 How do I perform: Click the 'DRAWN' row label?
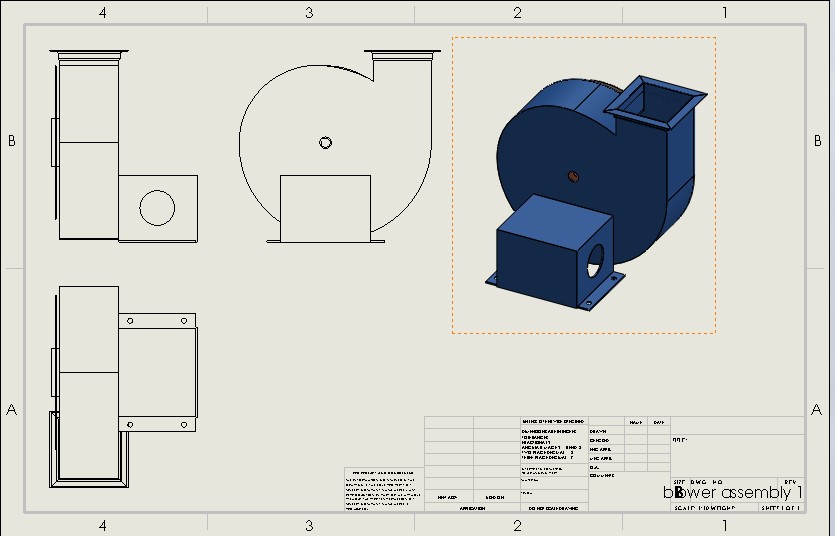[597, 432]
